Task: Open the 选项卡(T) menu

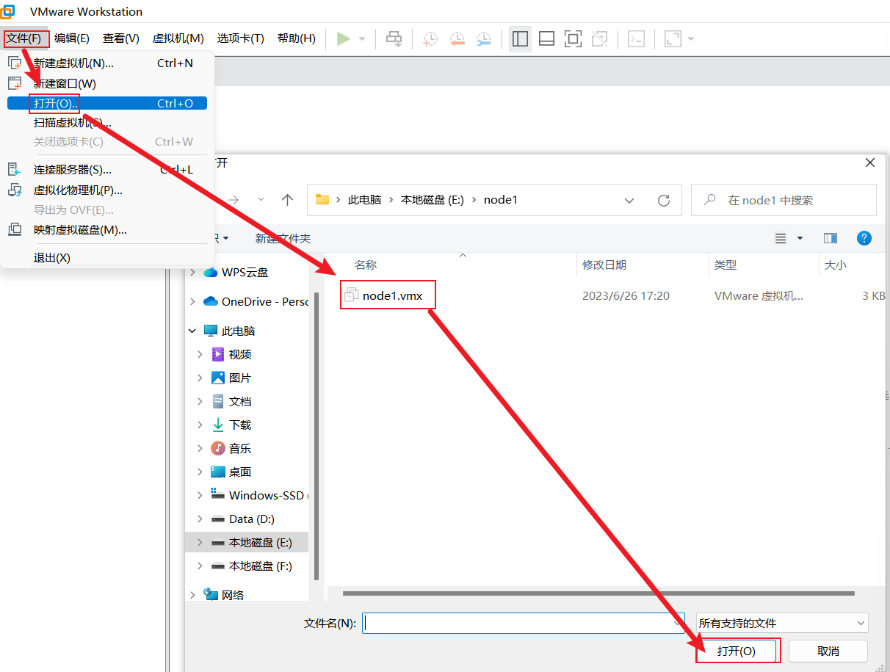Action: (241, 38)
